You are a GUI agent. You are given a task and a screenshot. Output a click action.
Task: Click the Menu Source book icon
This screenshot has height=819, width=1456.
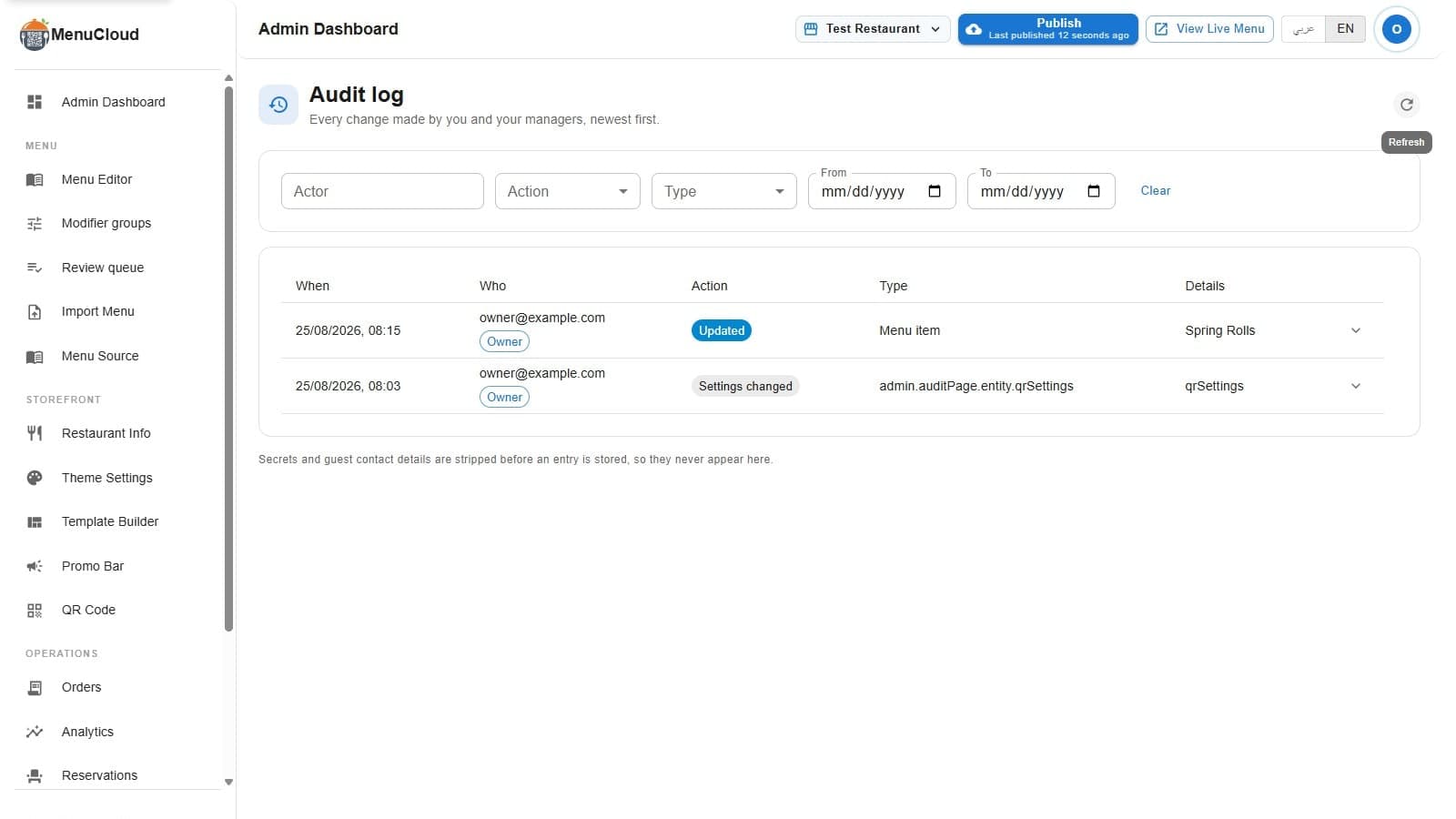pos(35,356)
